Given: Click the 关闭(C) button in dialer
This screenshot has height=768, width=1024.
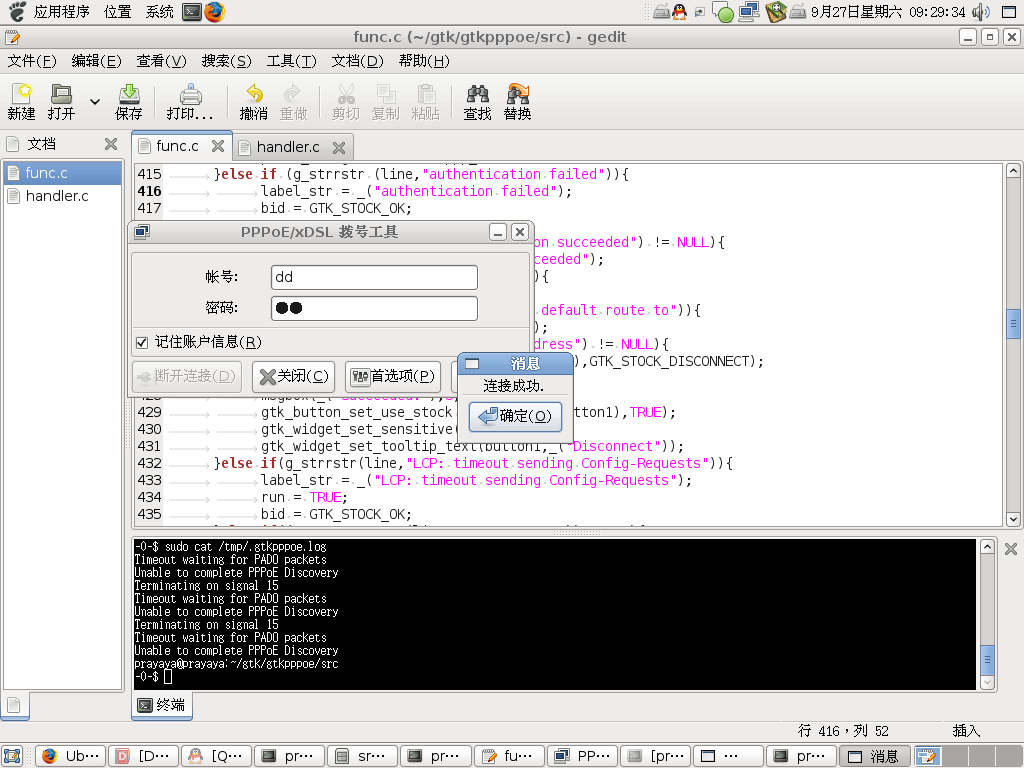Looking at the screenshot, I should (x=293, y=377).
